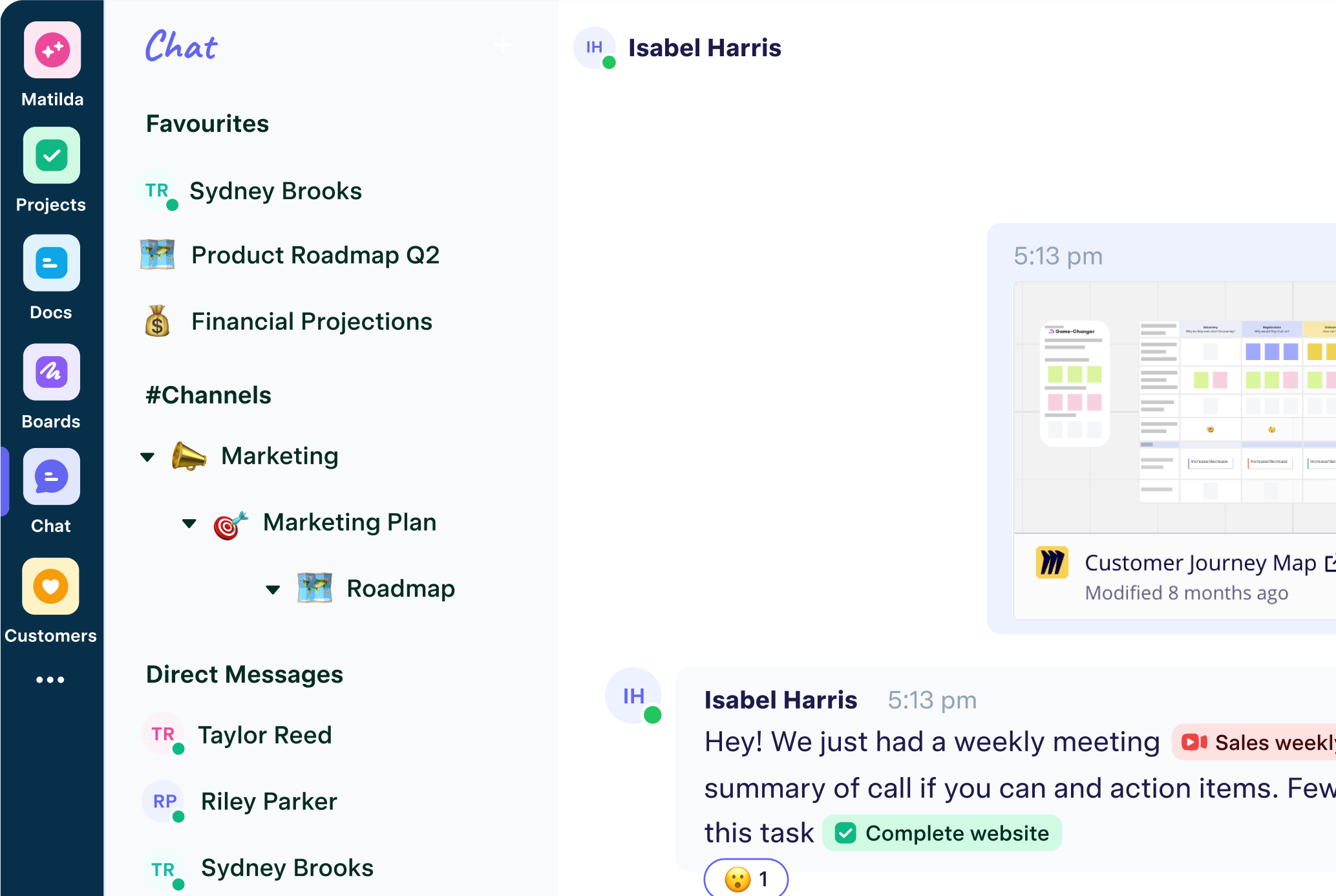Select the Chat icon in sidebar
Image resolution: width=1336 pixels, height=896 pixels.
click(x=52, y=477)
